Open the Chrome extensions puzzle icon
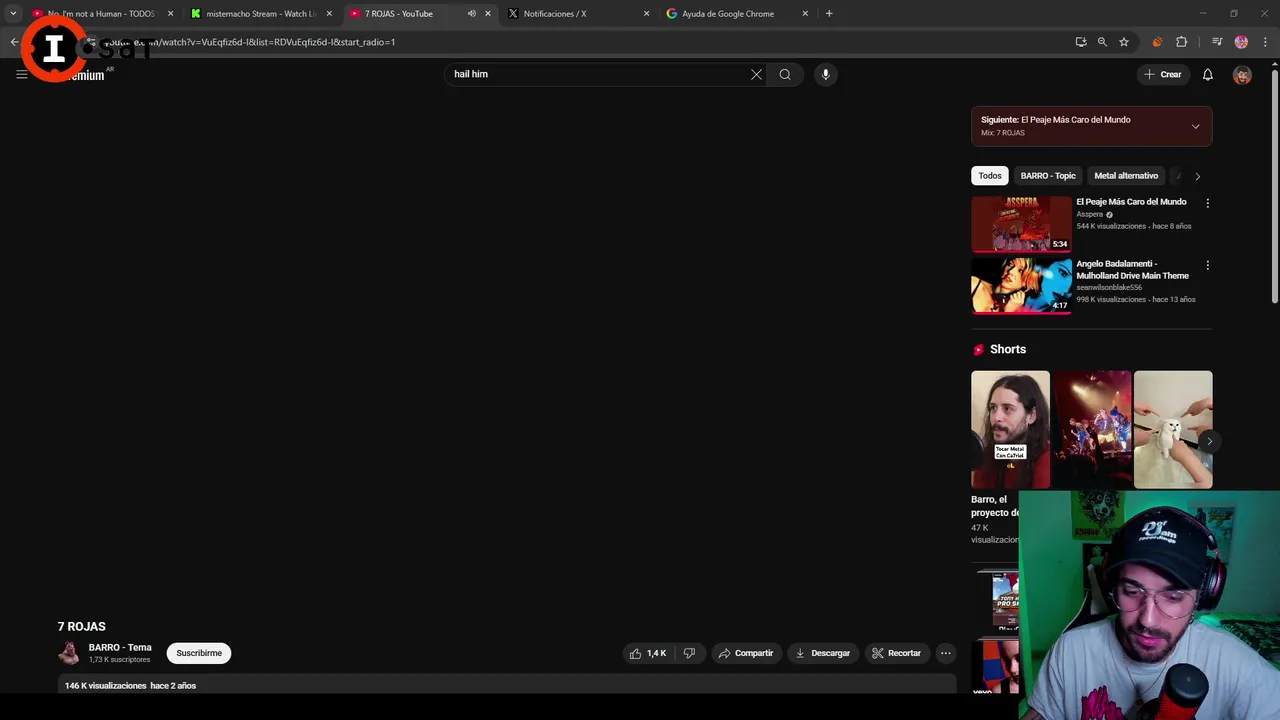This screenshot has height=720, width=1280. (1181, 42)
